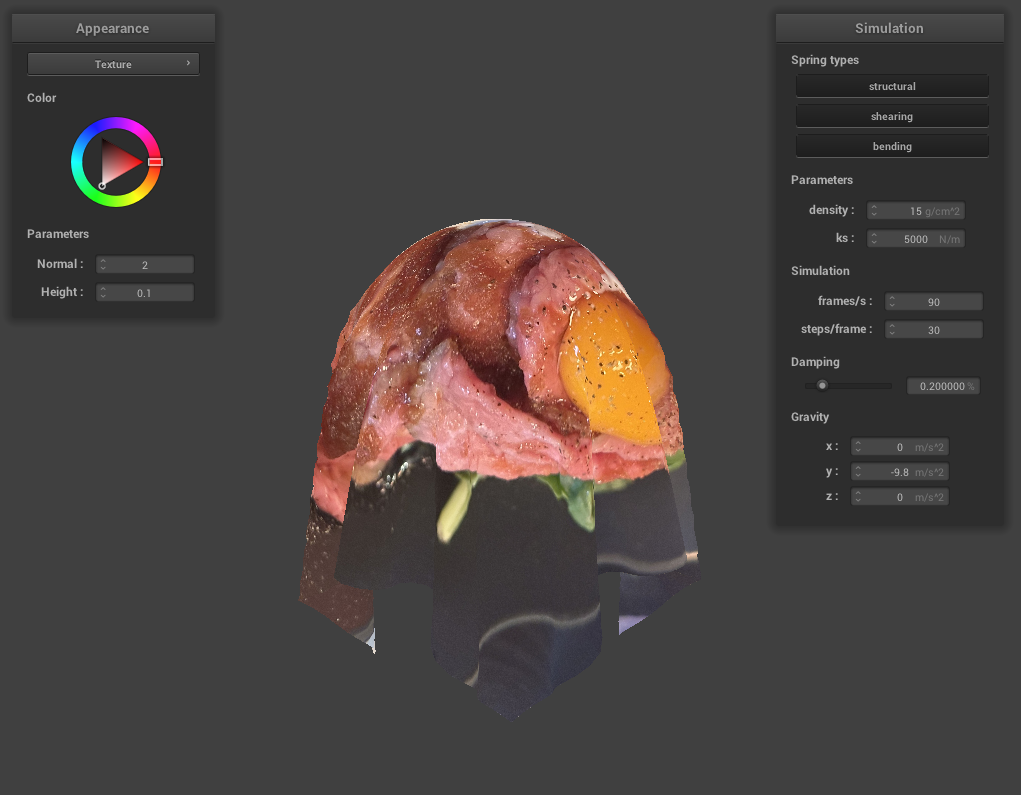Click the gravity x stepper arrows
The image size is (1021, 795).
[858, 447]
